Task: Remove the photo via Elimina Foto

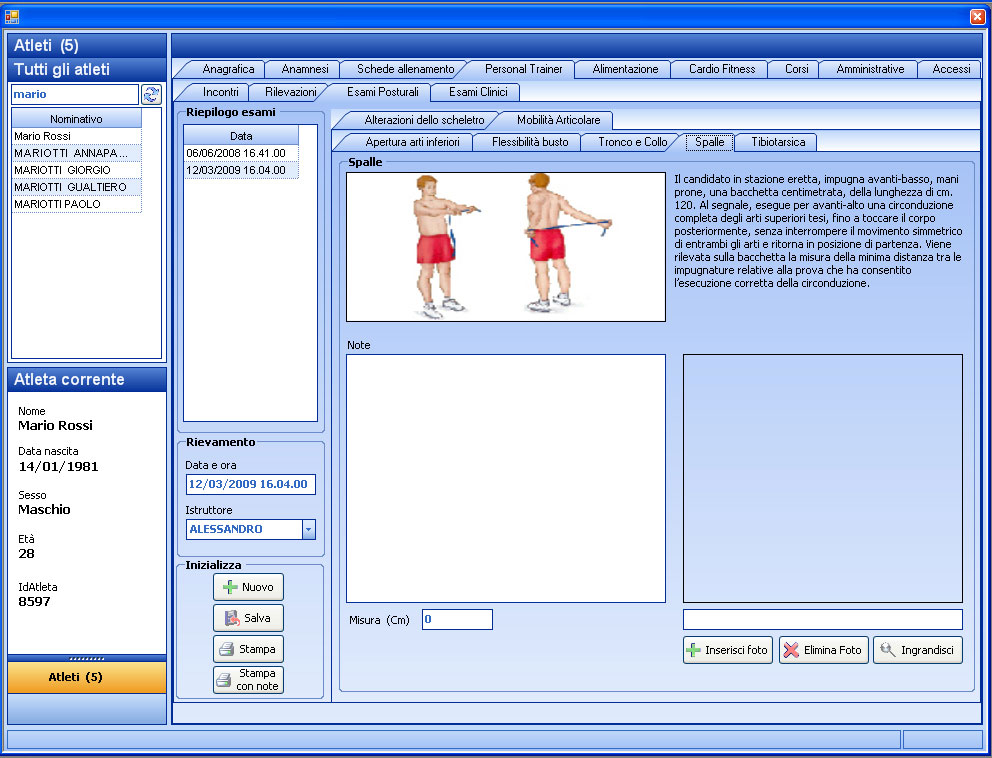Action: pos(823,650)
